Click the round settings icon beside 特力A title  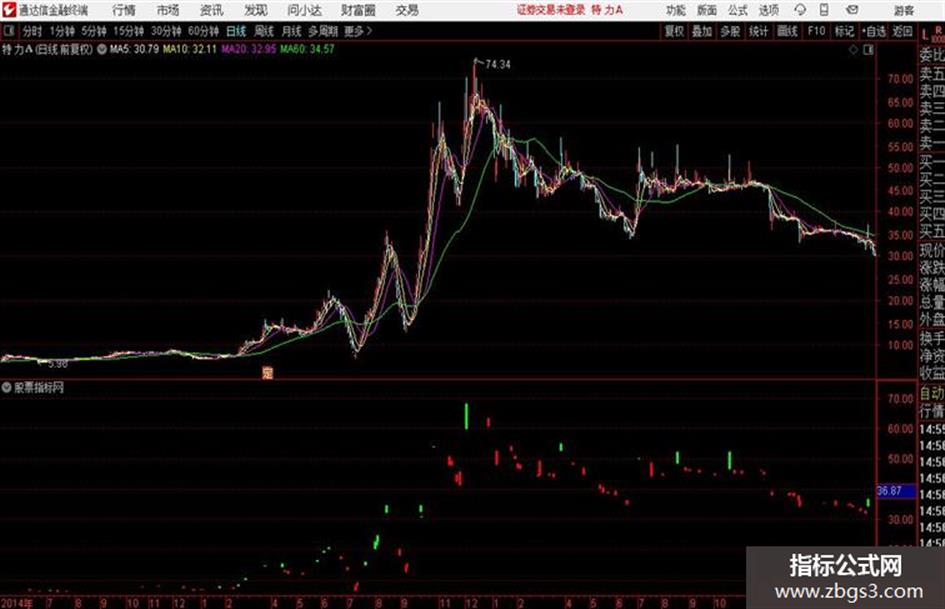click(x=102, y=49)
